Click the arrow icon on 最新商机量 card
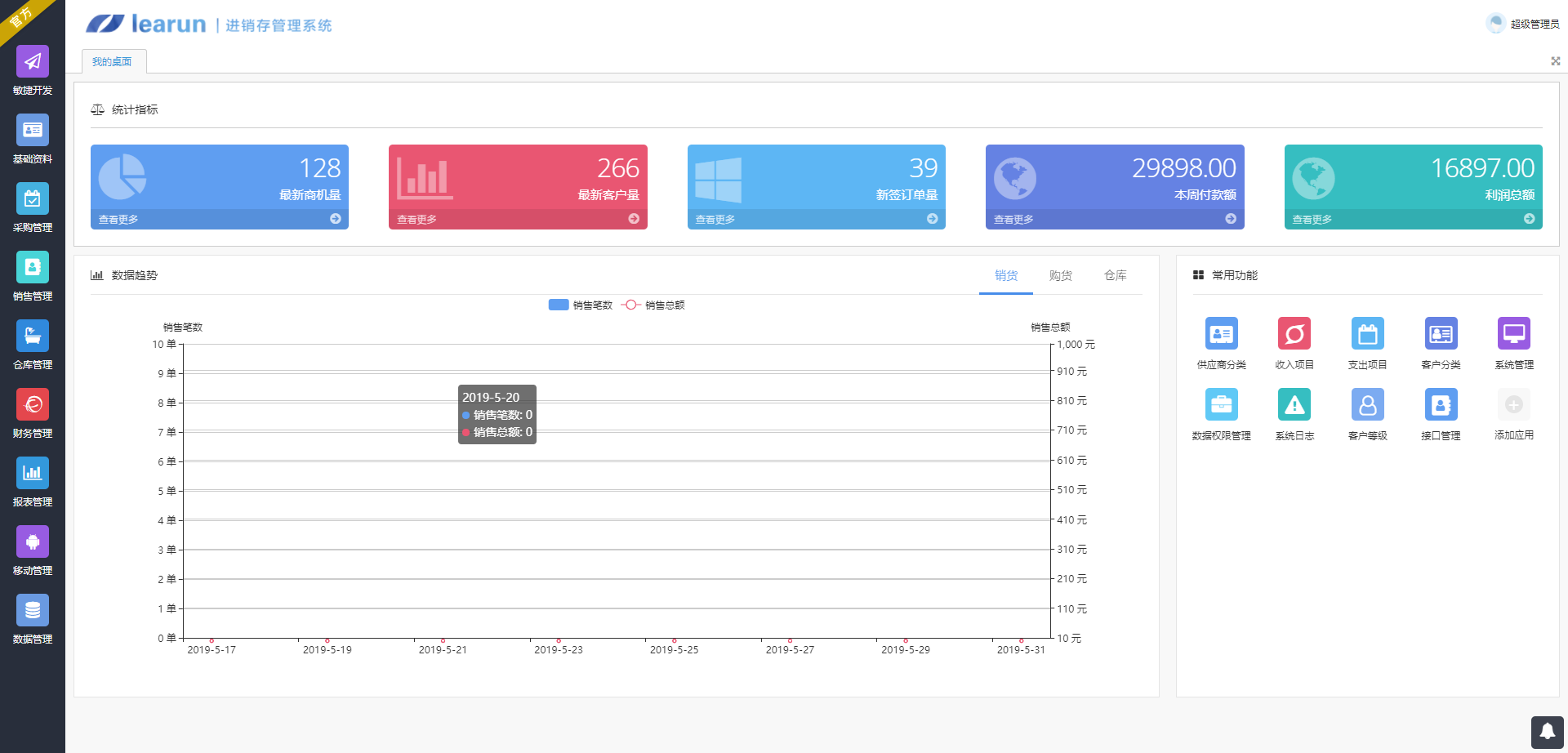This screenshot has width=1568, height=753. [336, 219]
